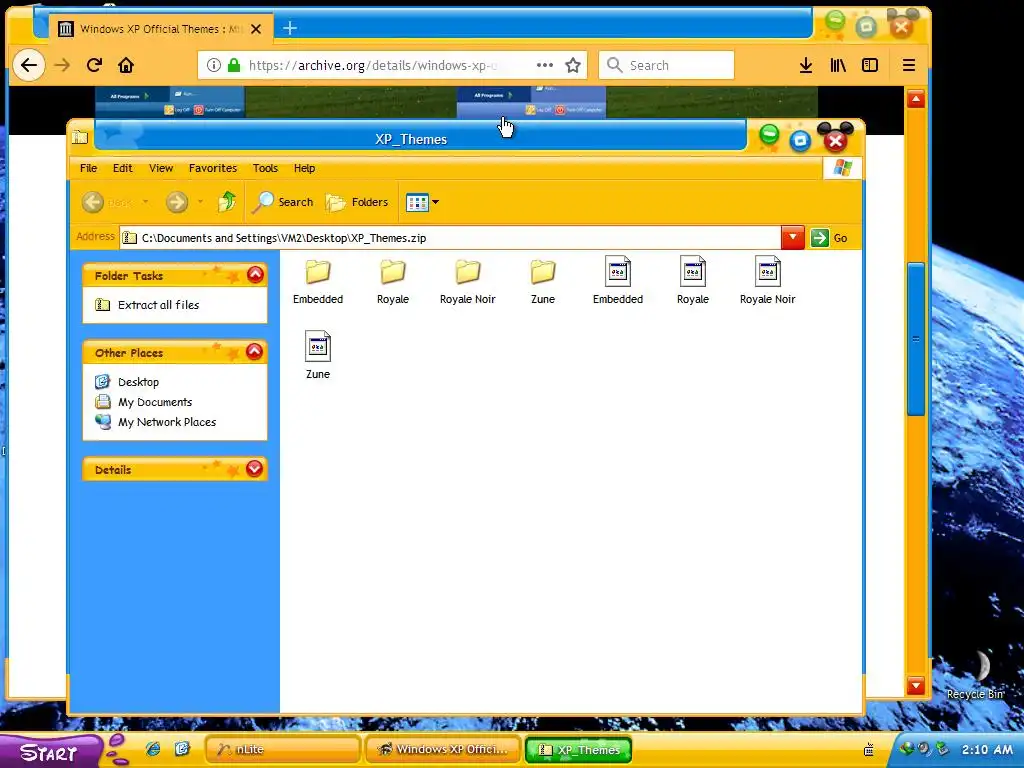Switch to nLite taskbar button
1024x768 pixels.
(283, 749)
